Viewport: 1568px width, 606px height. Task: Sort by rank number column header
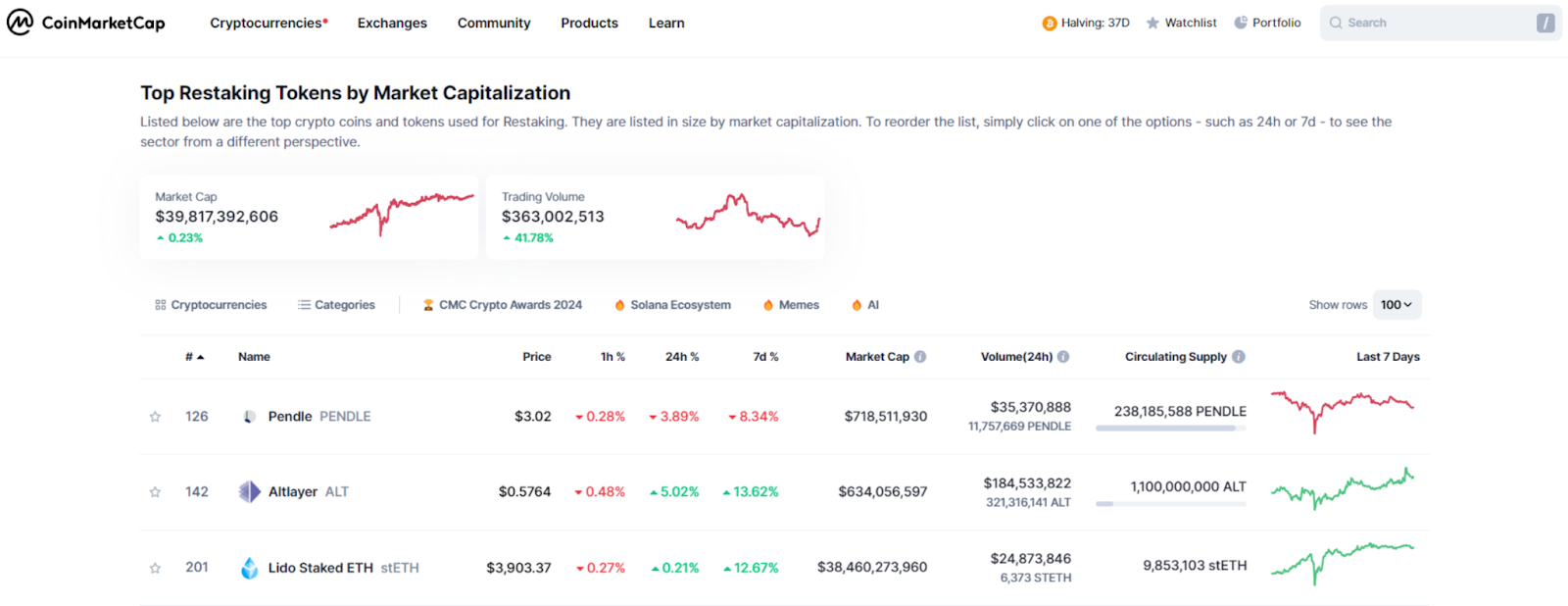[x=195, y=357]
